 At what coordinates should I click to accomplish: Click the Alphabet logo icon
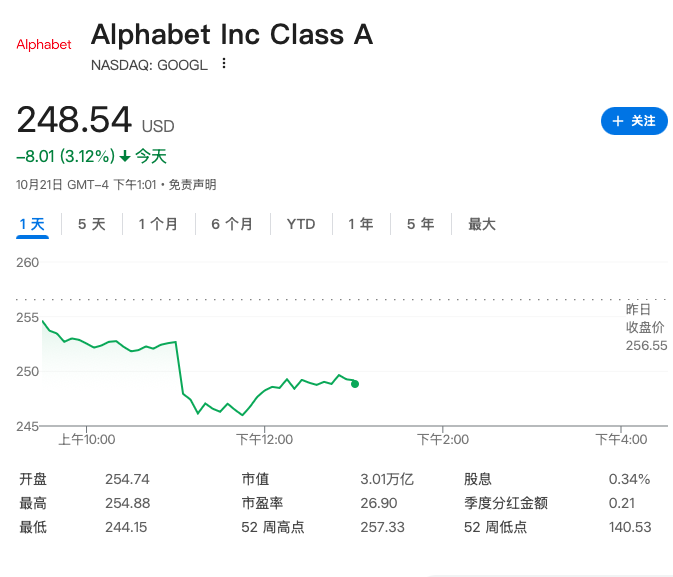point(44,45)
